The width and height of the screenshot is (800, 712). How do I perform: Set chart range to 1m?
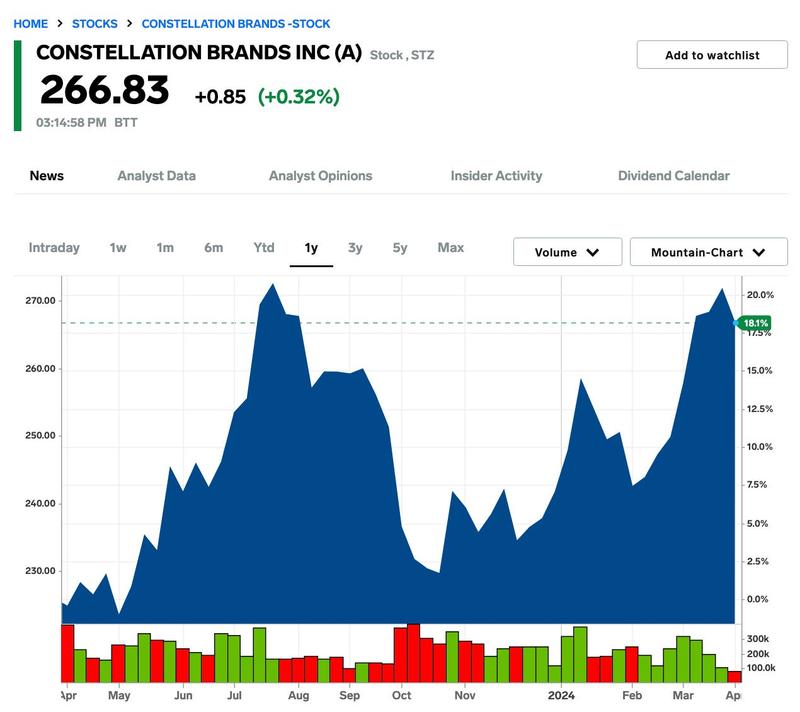pos(165,248)
